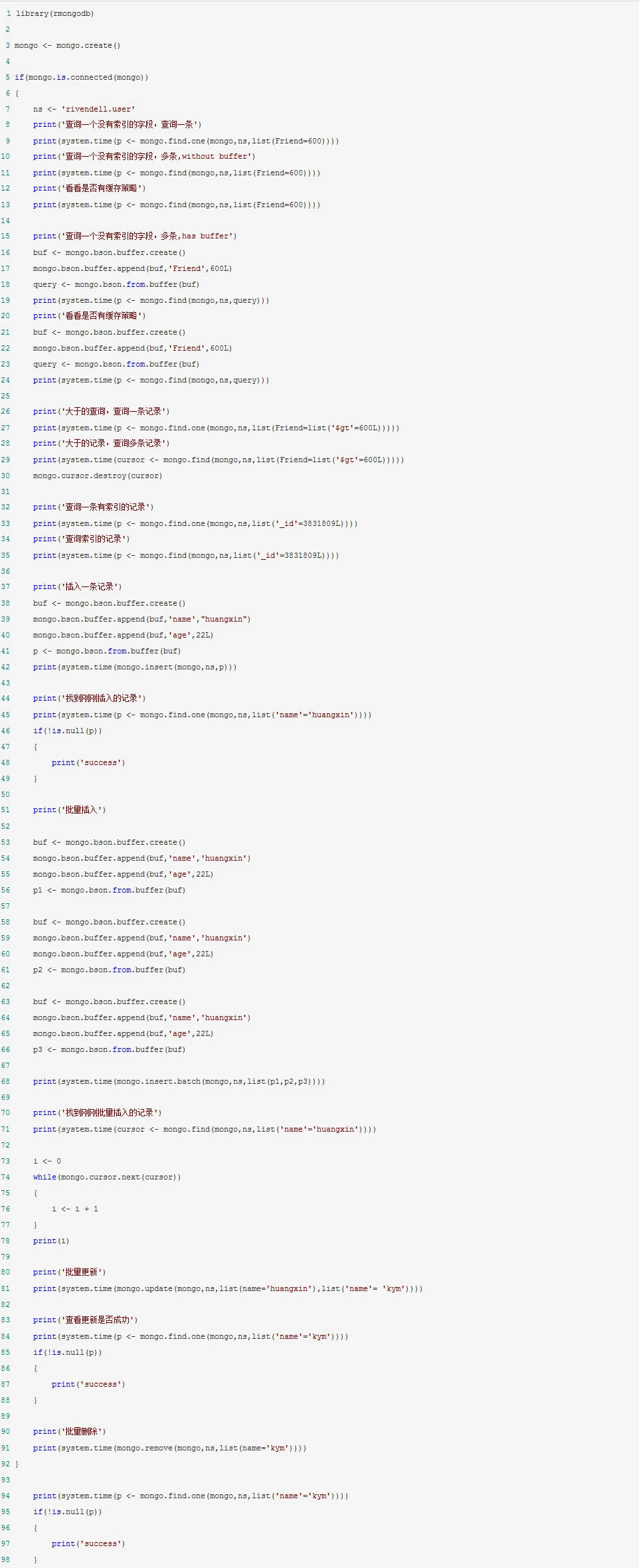Click append line with double-quoted "huangxin"
The image size is (639, 1568).
pyautogui.click(x=141, y=619)
